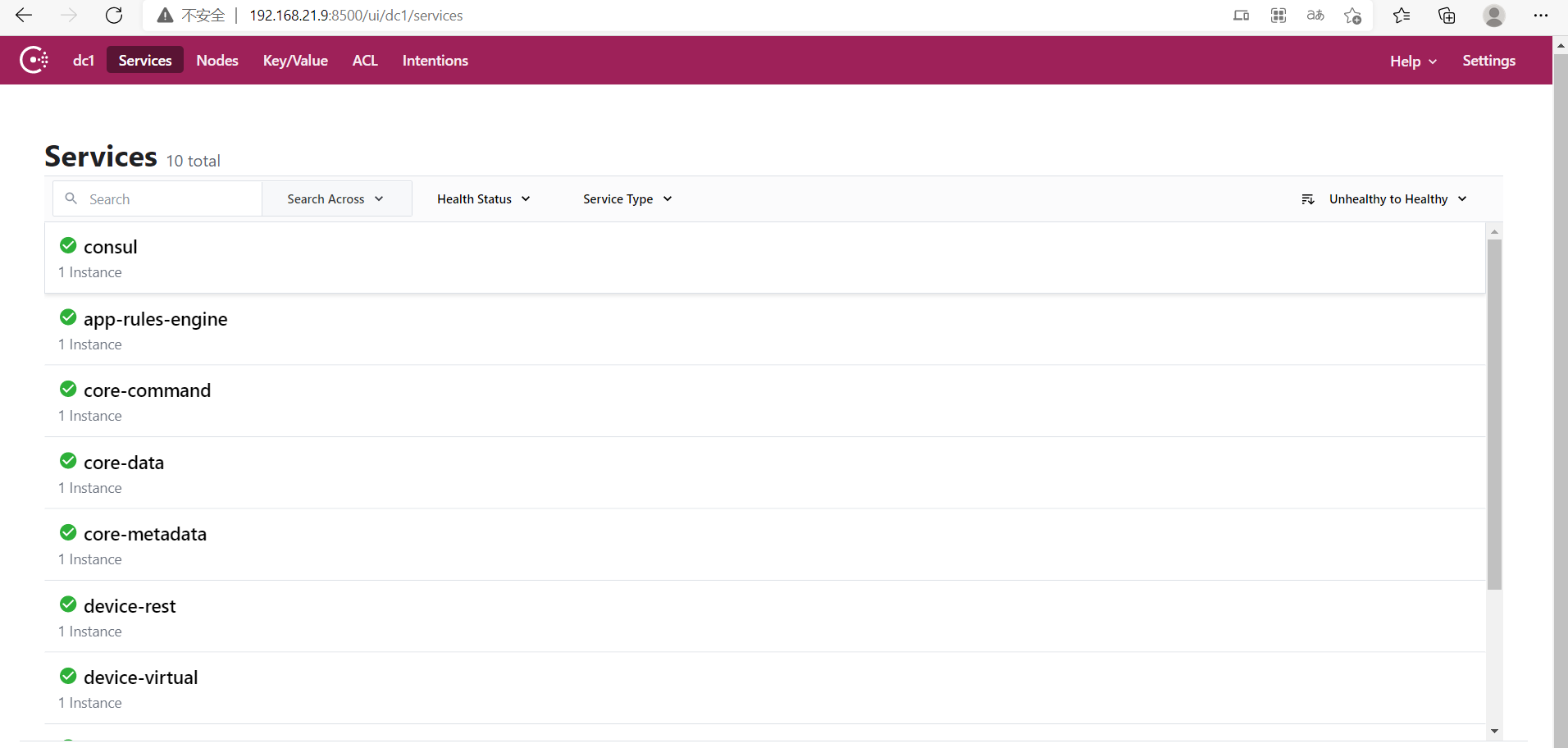Screen dimensions: 1568x748
Task: Click the health check icon for core-data
Action: pos(68,461)
